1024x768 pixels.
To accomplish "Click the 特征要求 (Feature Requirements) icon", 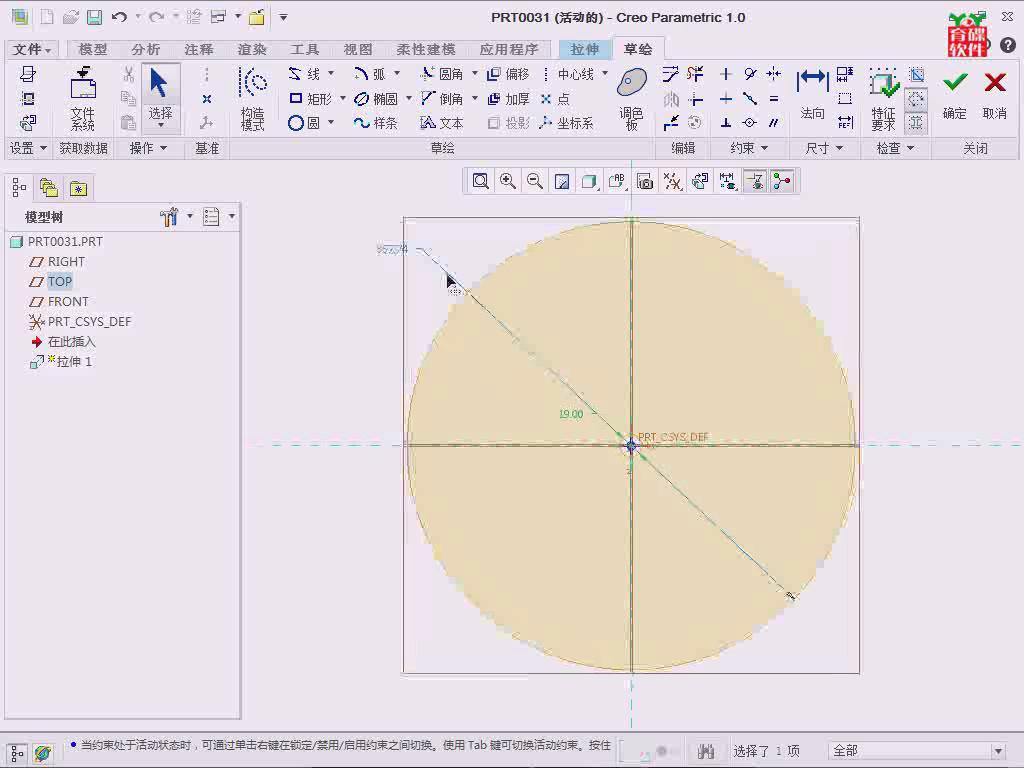I will [x=884, y=98].
